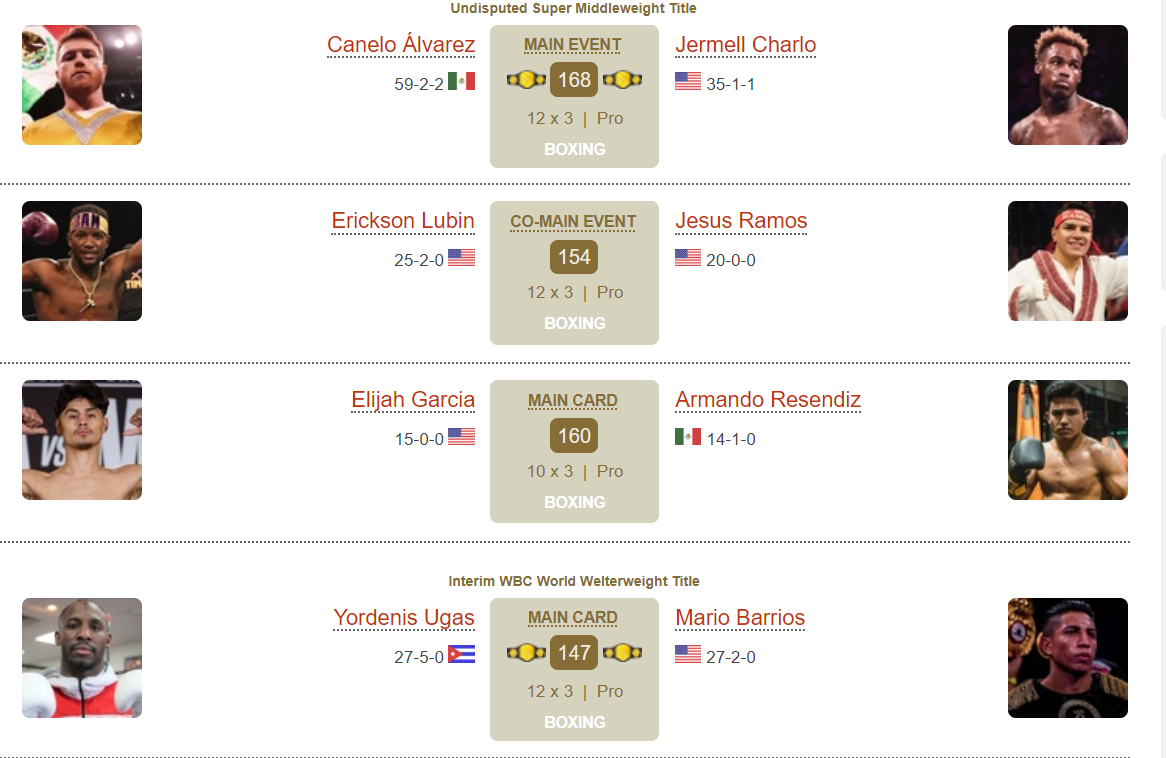The width and height of the screenshot is (1166, 758).
Task: Select the 160 weight class badge
Action: coord(574,436)
